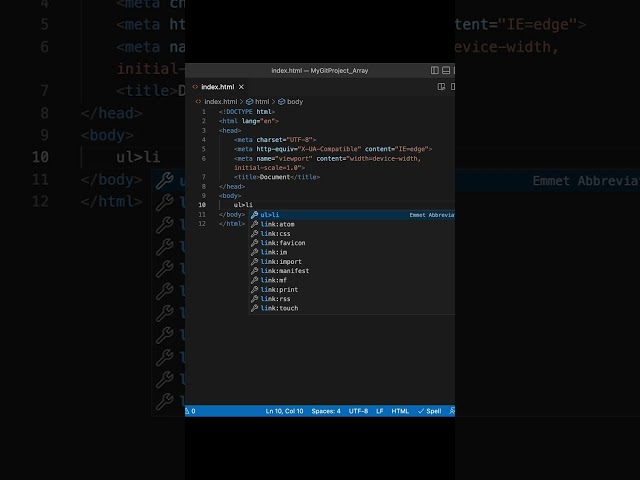Toggle the primary side bar layout icon

pos(435,70)
